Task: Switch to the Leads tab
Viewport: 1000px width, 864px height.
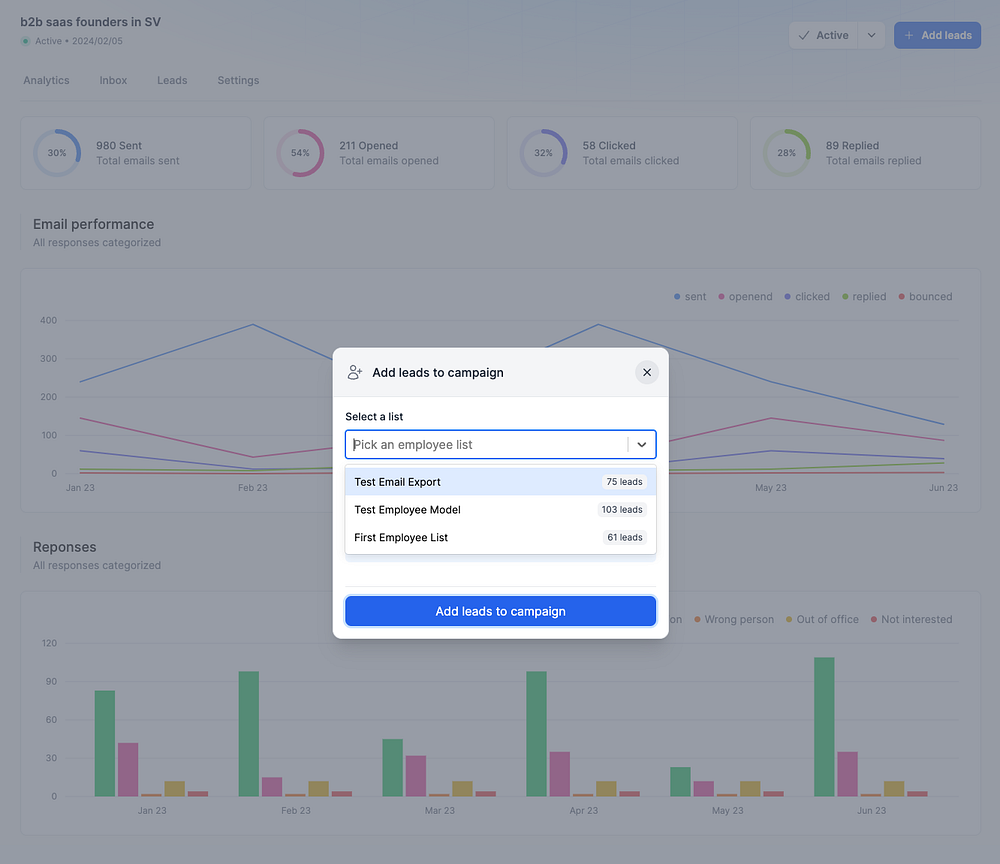Action: click(172, 80)
